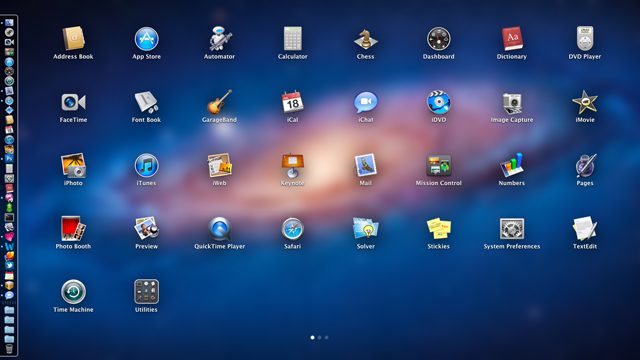The height and width of the screenshot is (360, 640).
Task: Open the Twitter bird icon in Dock
Action: click(9, 266)
